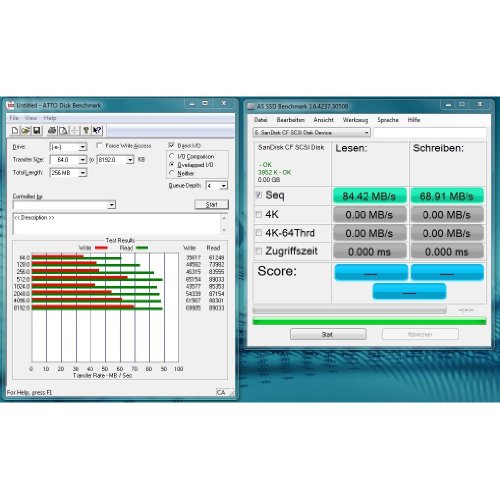Click the About question mark icon
Screen dimensions: 500x500
(86, 130)
